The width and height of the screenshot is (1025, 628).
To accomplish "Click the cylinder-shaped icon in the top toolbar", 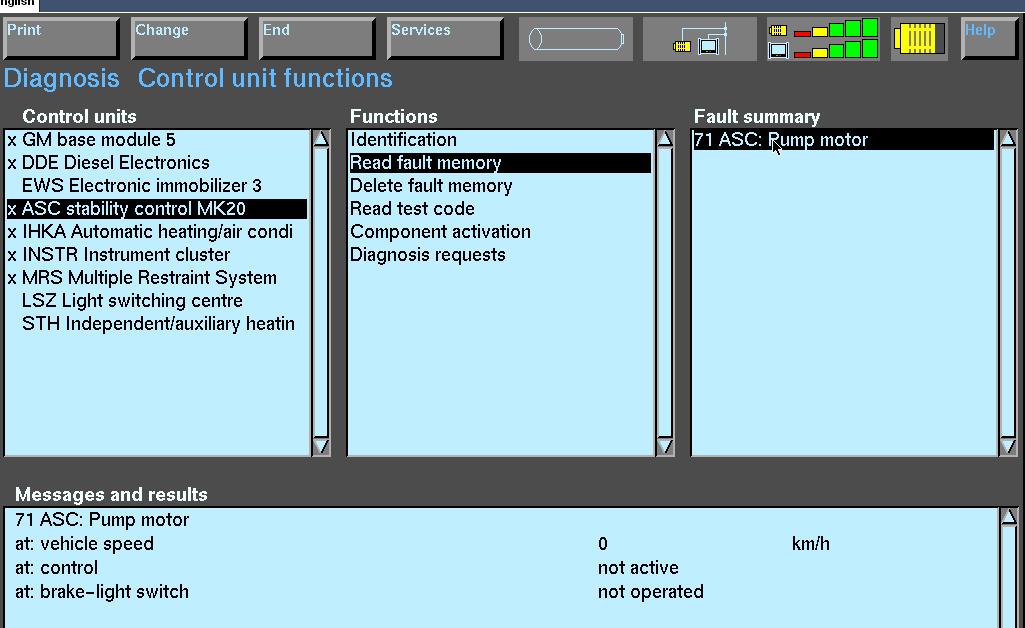I will point(576,40).
